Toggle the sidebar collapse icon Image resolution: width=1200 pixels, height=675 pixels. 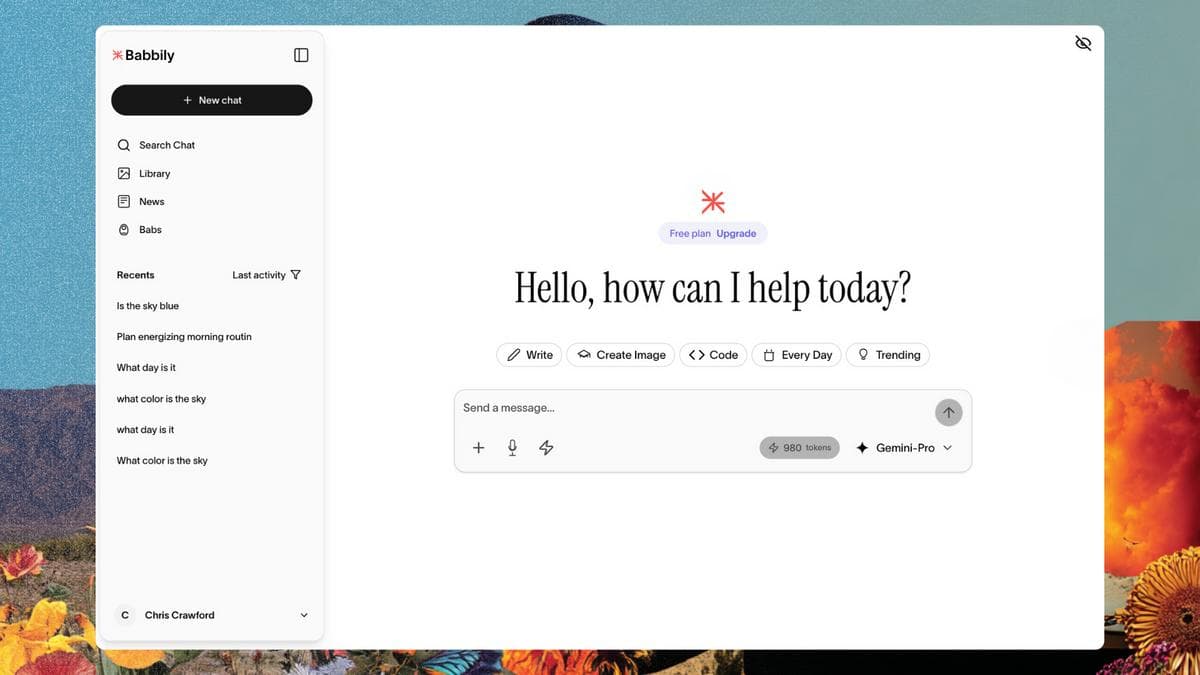point(301,55)
